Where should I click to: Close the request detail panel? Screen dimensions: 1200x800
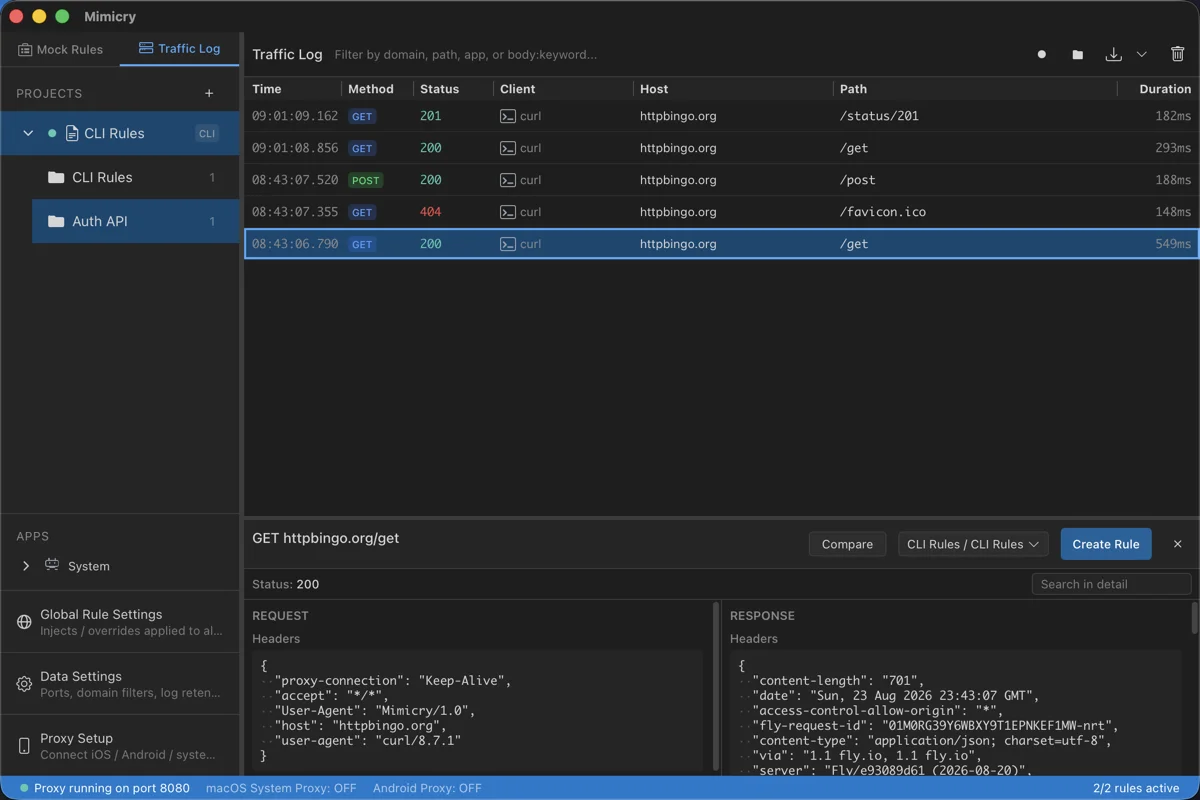(1177, 544)
